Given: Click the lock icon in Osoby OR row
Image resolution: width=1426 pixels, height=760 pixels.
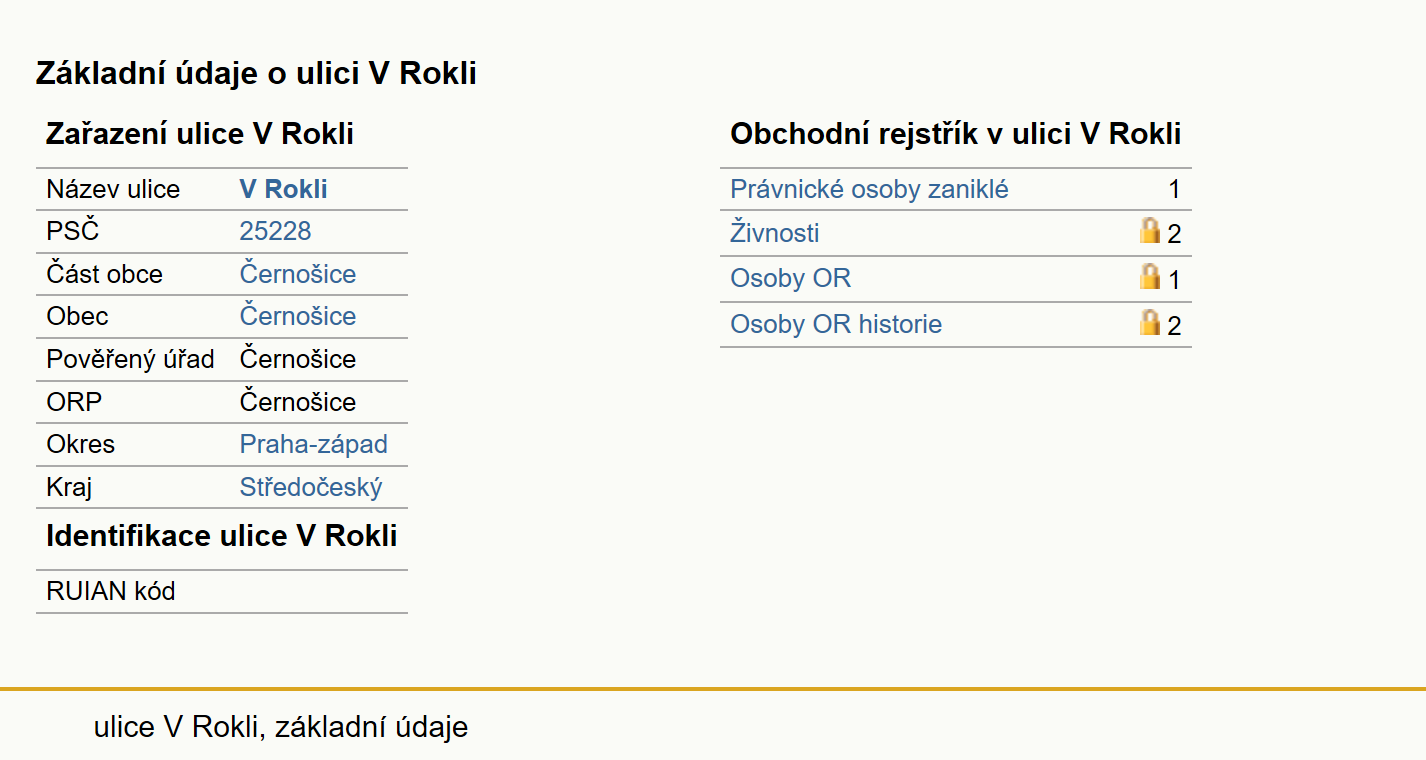Looking at the screenshot, I should tap(1150, 277).
